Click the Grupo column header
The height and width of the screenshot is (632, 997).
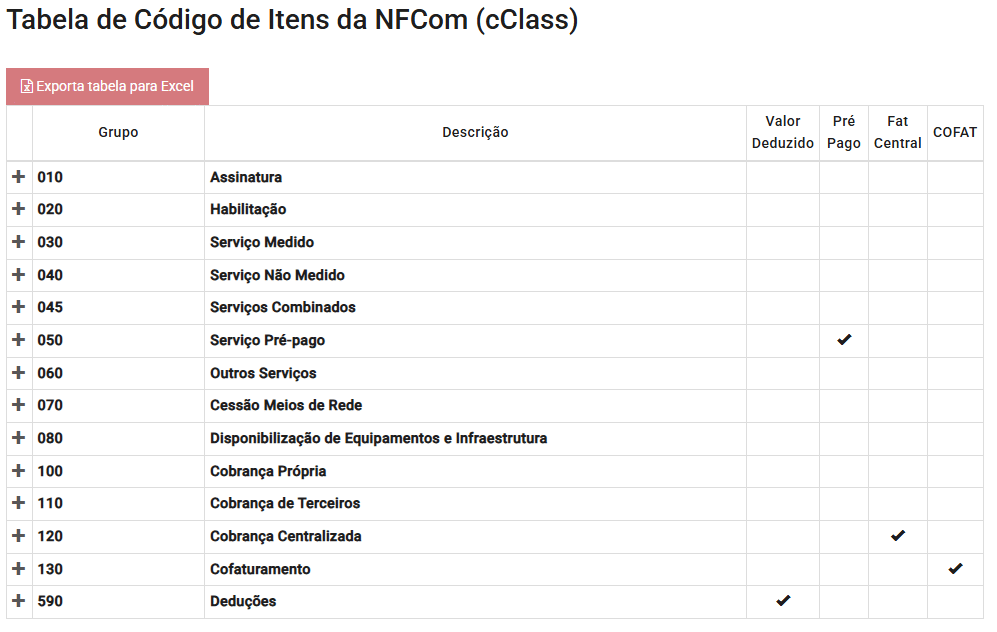tap(118, 133)
